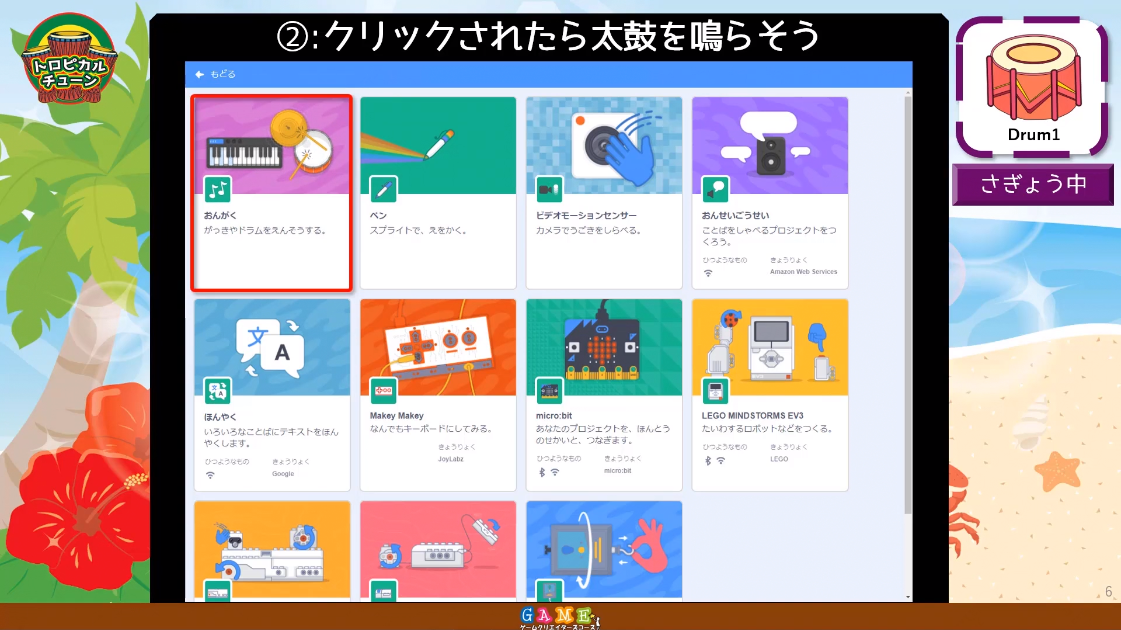1121x630 pixels.
Task: Click Google collaborator text on ほんやく card
Action: [283, 473]
